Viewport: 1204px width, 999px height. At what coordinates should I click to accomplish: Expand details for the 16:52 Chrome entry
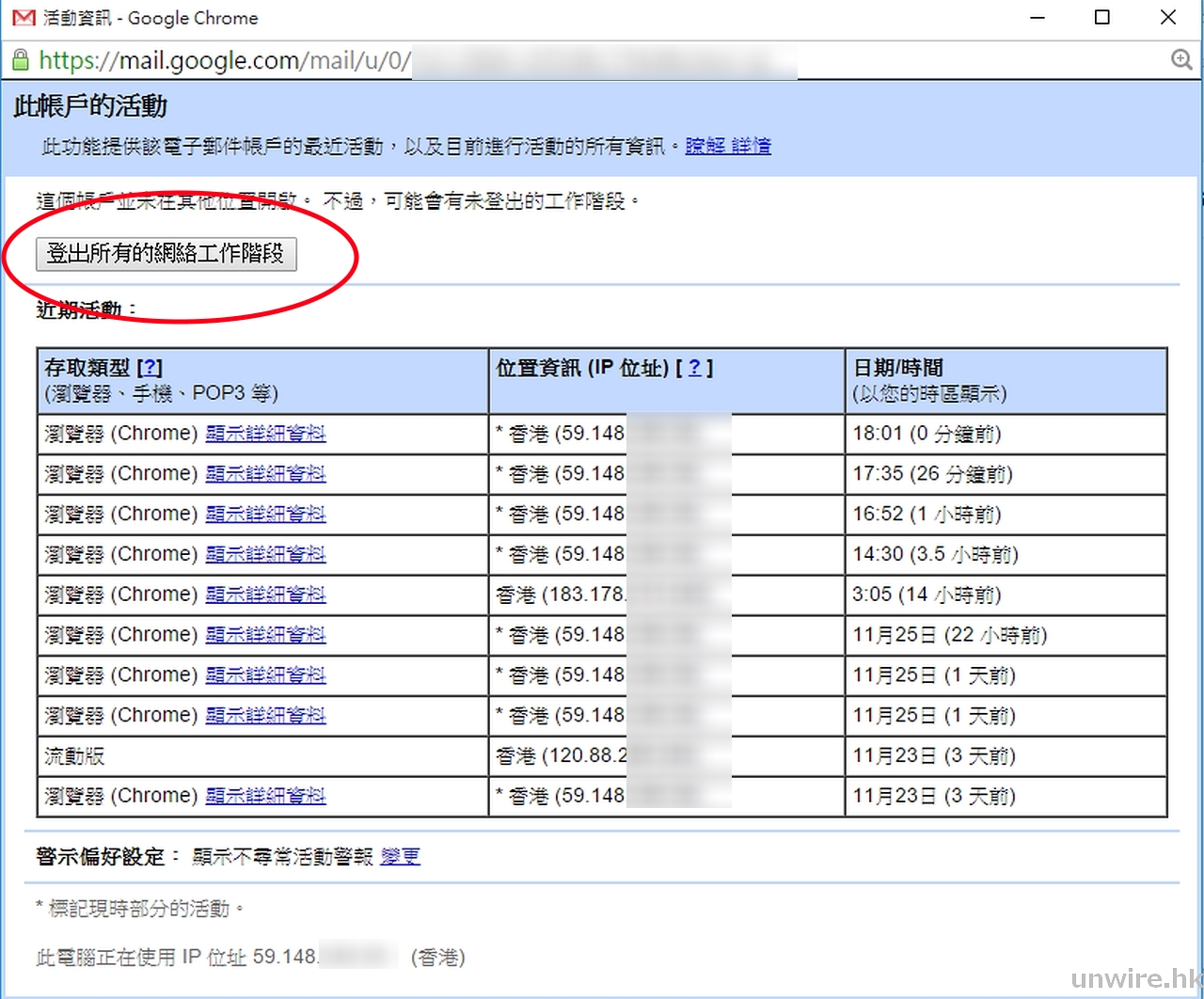click(265, 515)
